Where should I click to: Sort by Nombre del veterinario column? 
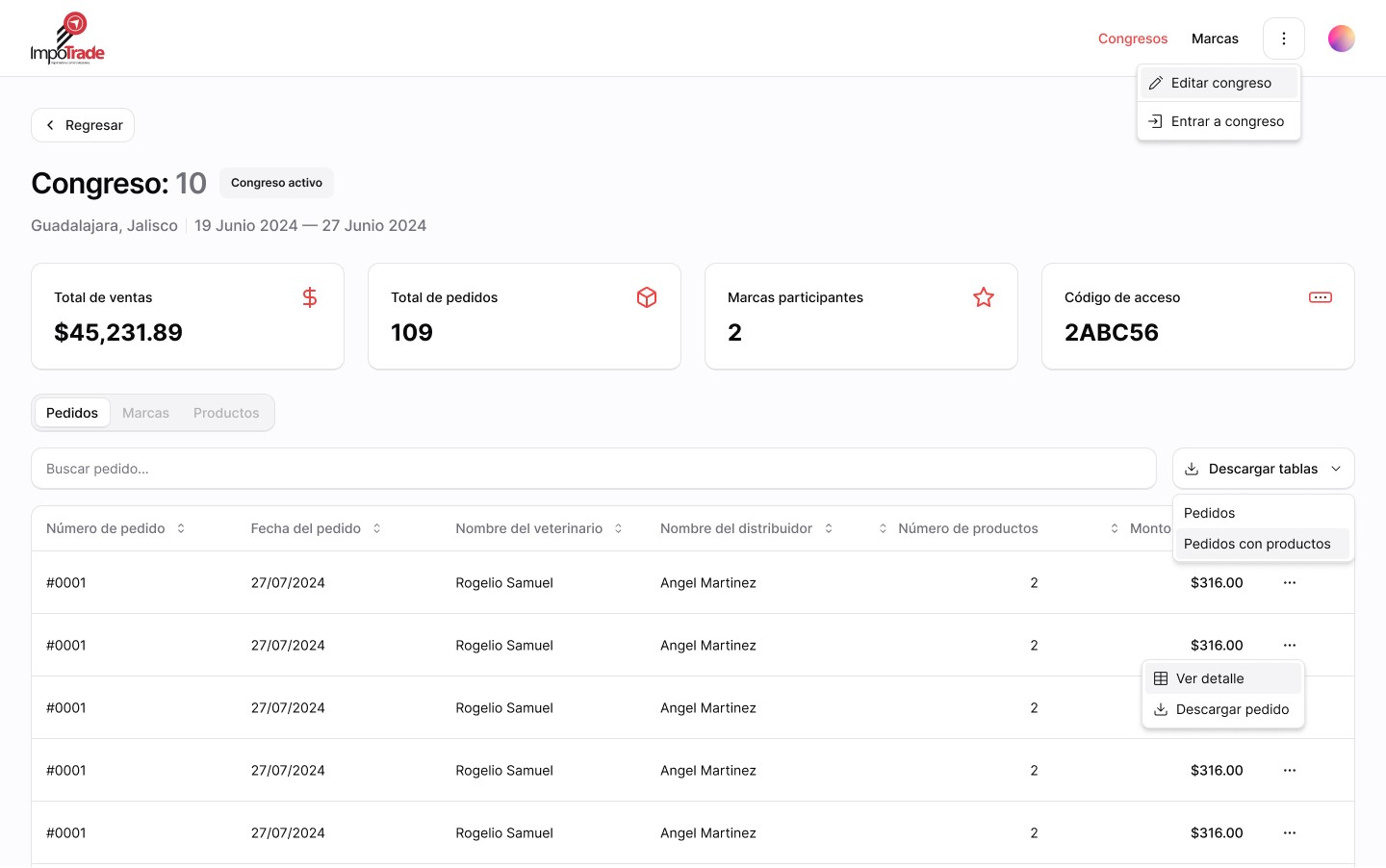618,528
